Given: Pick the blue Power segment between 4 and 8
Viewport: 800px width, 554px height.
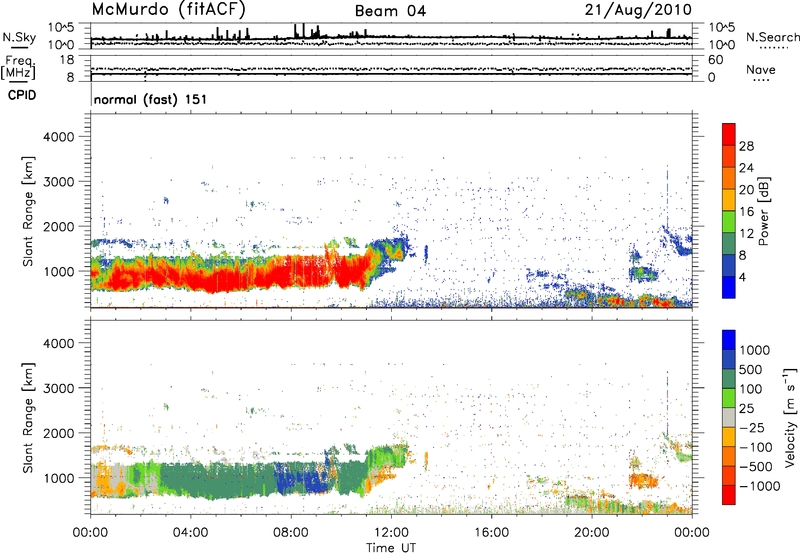Looking at the screenshot, I should click(729, 265).
